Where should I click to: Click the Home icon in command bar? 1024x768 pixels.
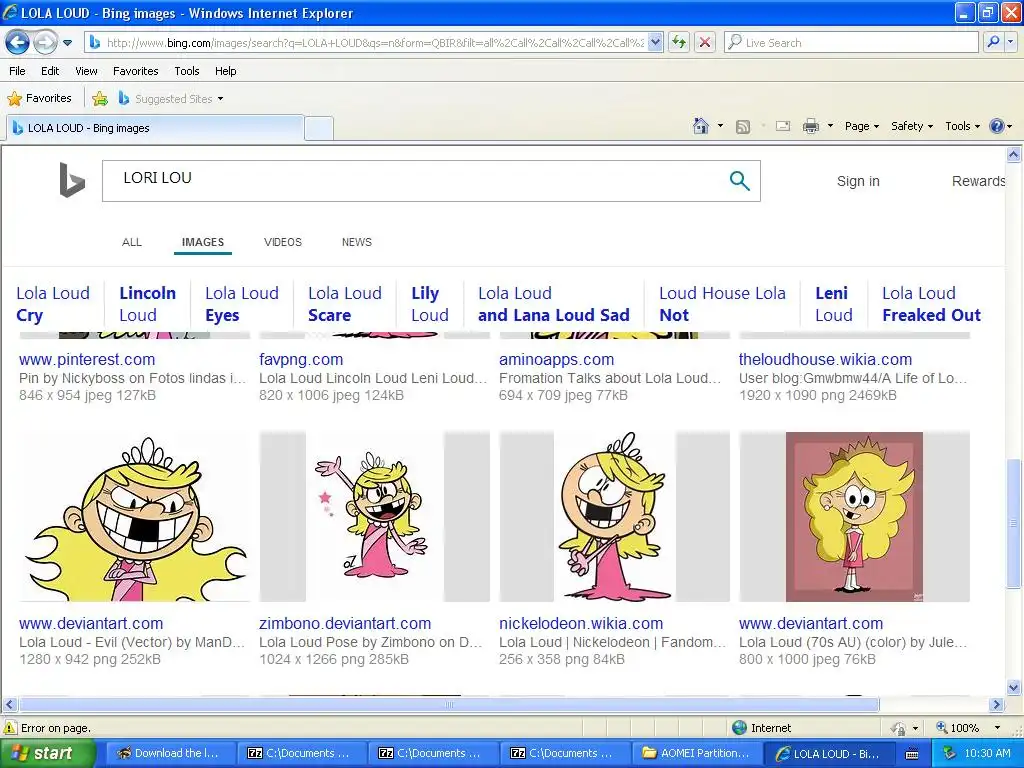click(701, 126)
